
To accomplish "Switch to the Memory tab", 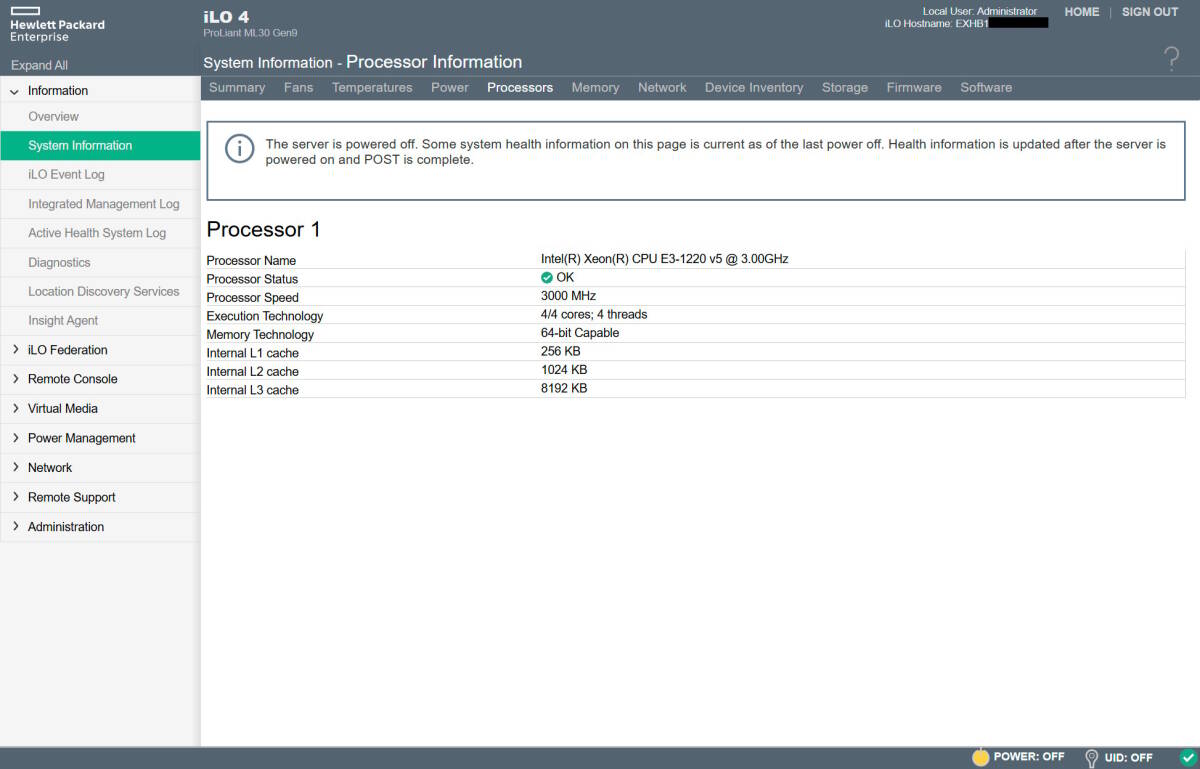I will (595, 88).
